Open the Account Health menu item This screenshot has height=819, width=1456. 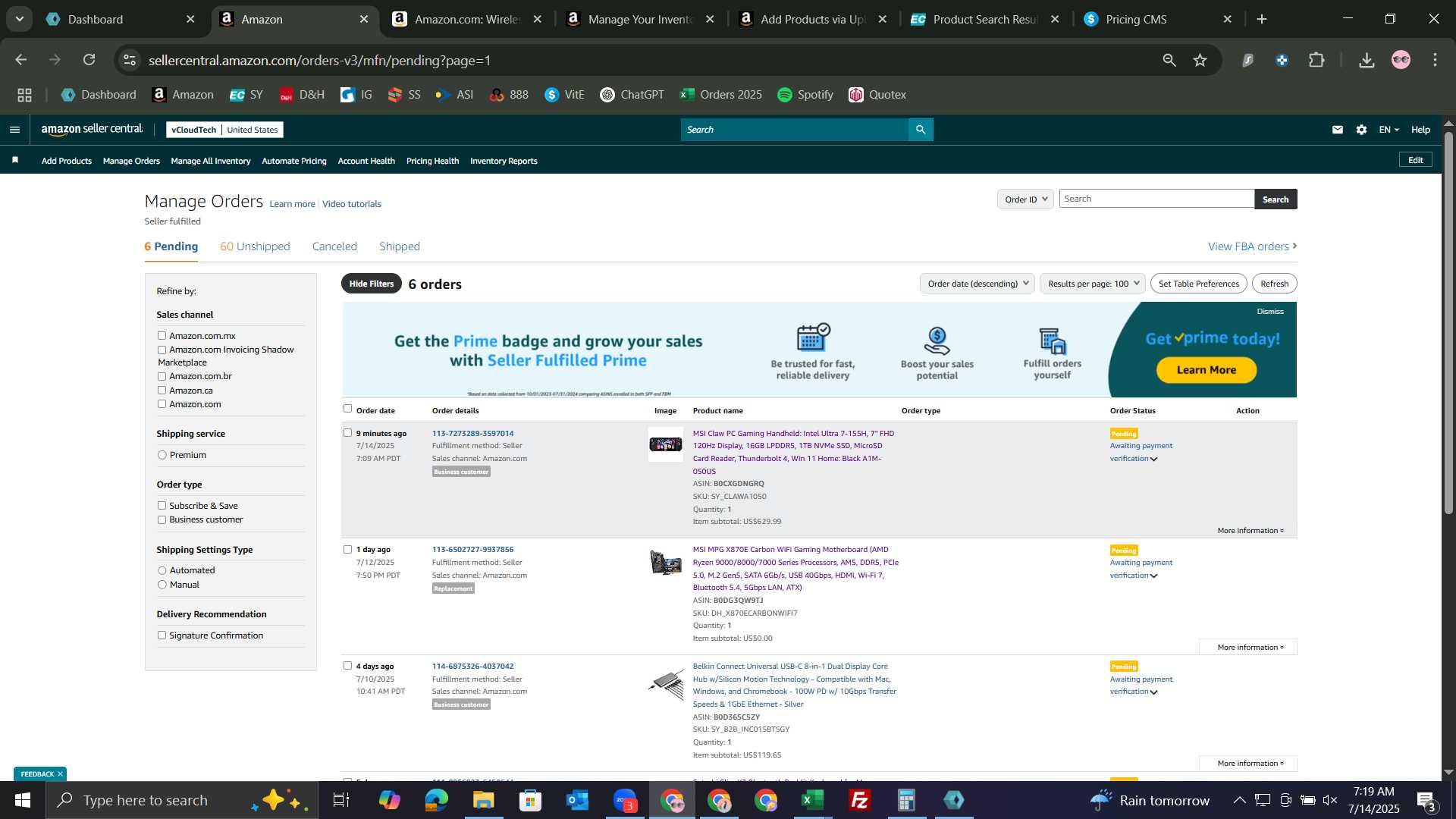coord(366,161)
